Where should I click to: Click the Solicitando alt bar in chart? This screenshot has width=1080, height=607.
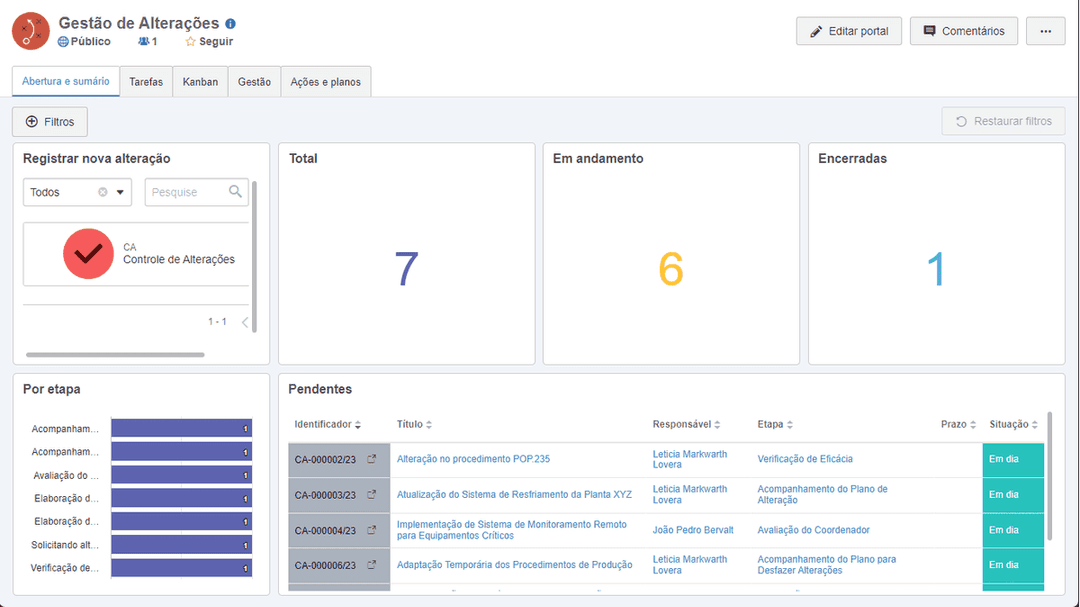point(182,544)
